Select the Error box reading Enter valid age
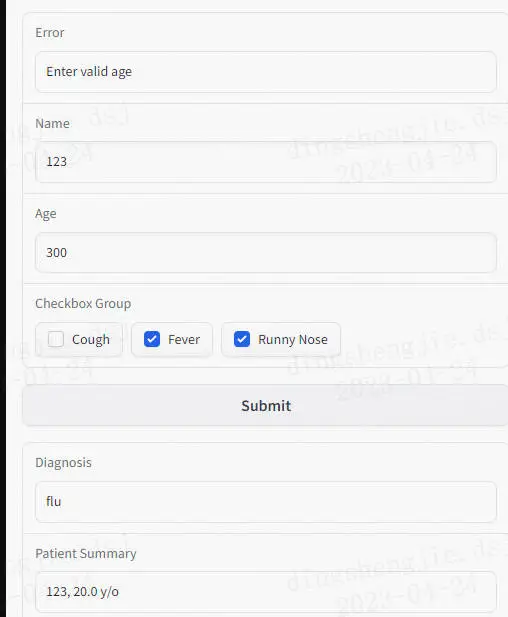The height and width of the screenshot is (617, 508). pyautogui.click(x=266, y=72)
